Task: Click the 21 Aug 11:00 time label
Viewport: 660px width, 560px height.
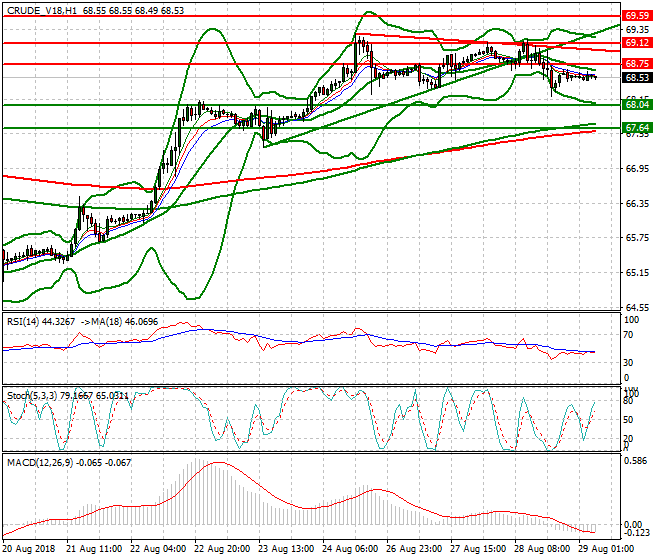Action: [94, 549]
